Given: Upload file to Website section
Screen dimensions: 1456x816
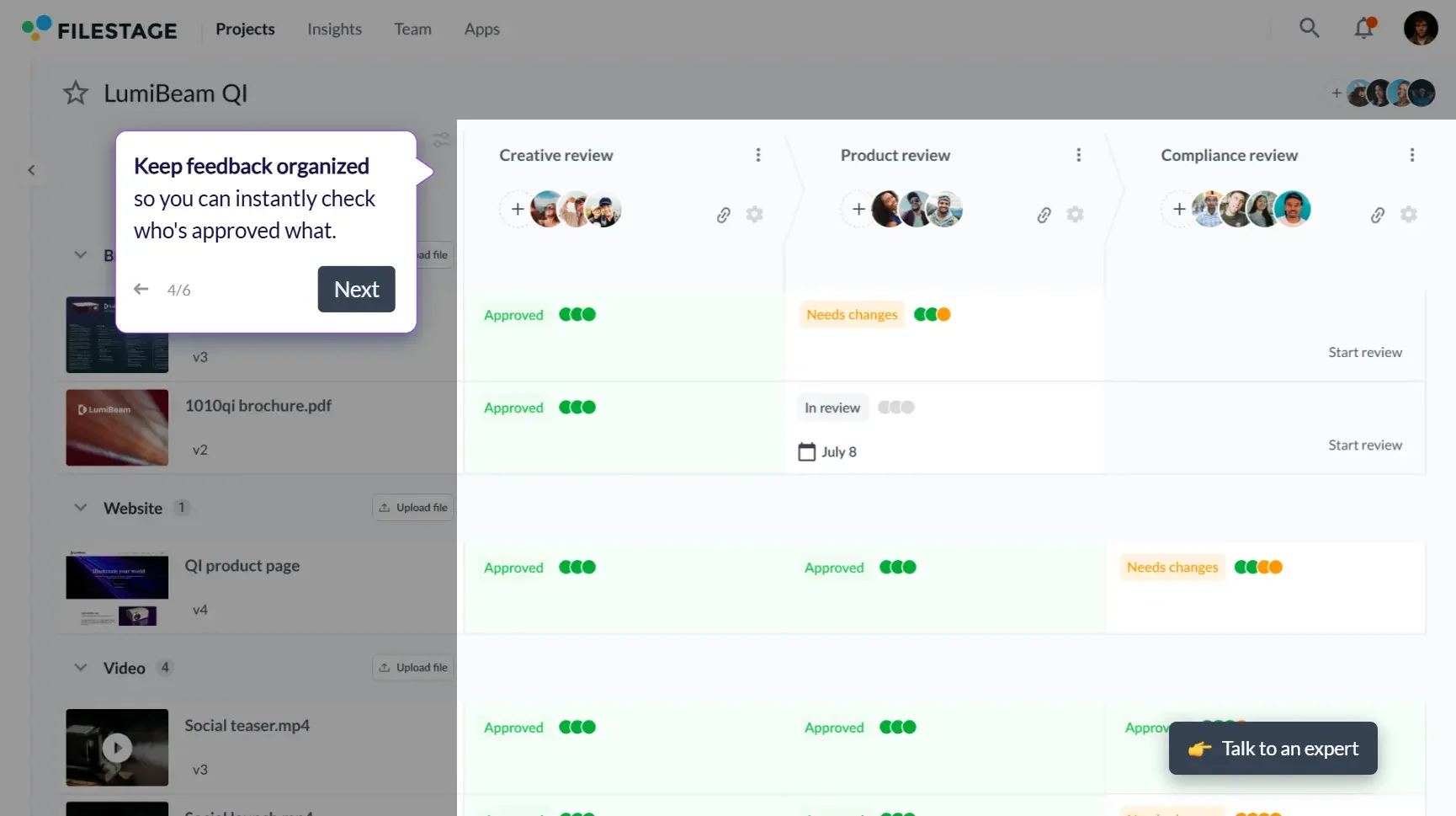Looking at the screenshot, I should click(413, 508).
